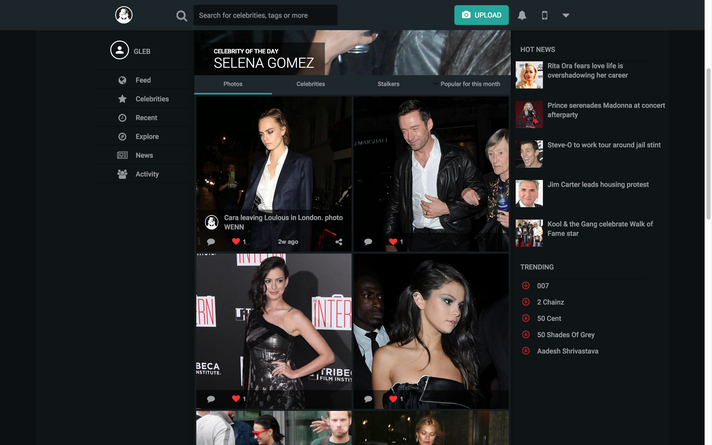Open comments on Anne Hathaway photo
The height and width of the screenshot is (445, 712).
(x=211, y=399)
